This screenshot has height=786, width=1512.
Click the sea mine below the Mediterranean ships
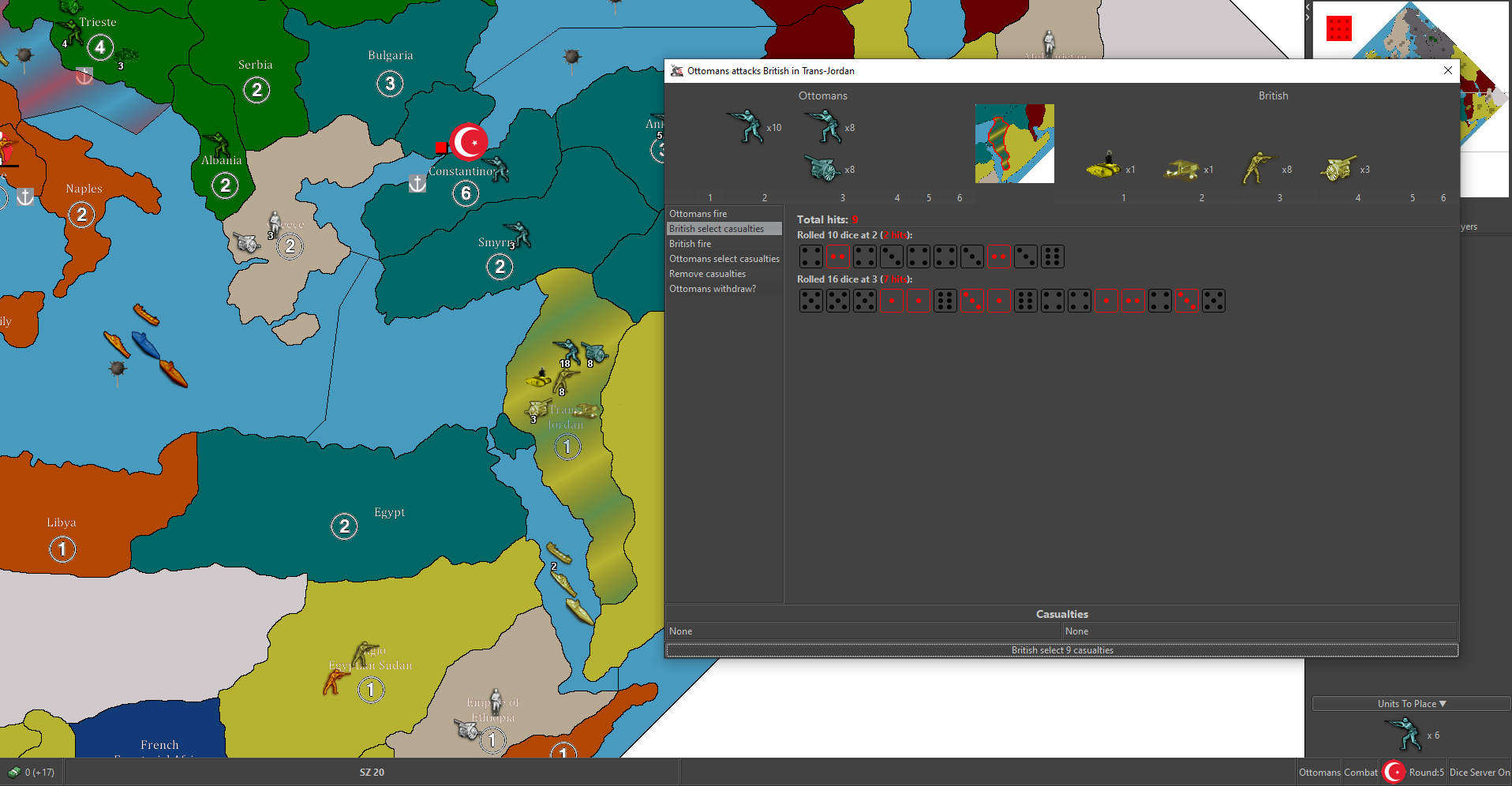(118, 370)
